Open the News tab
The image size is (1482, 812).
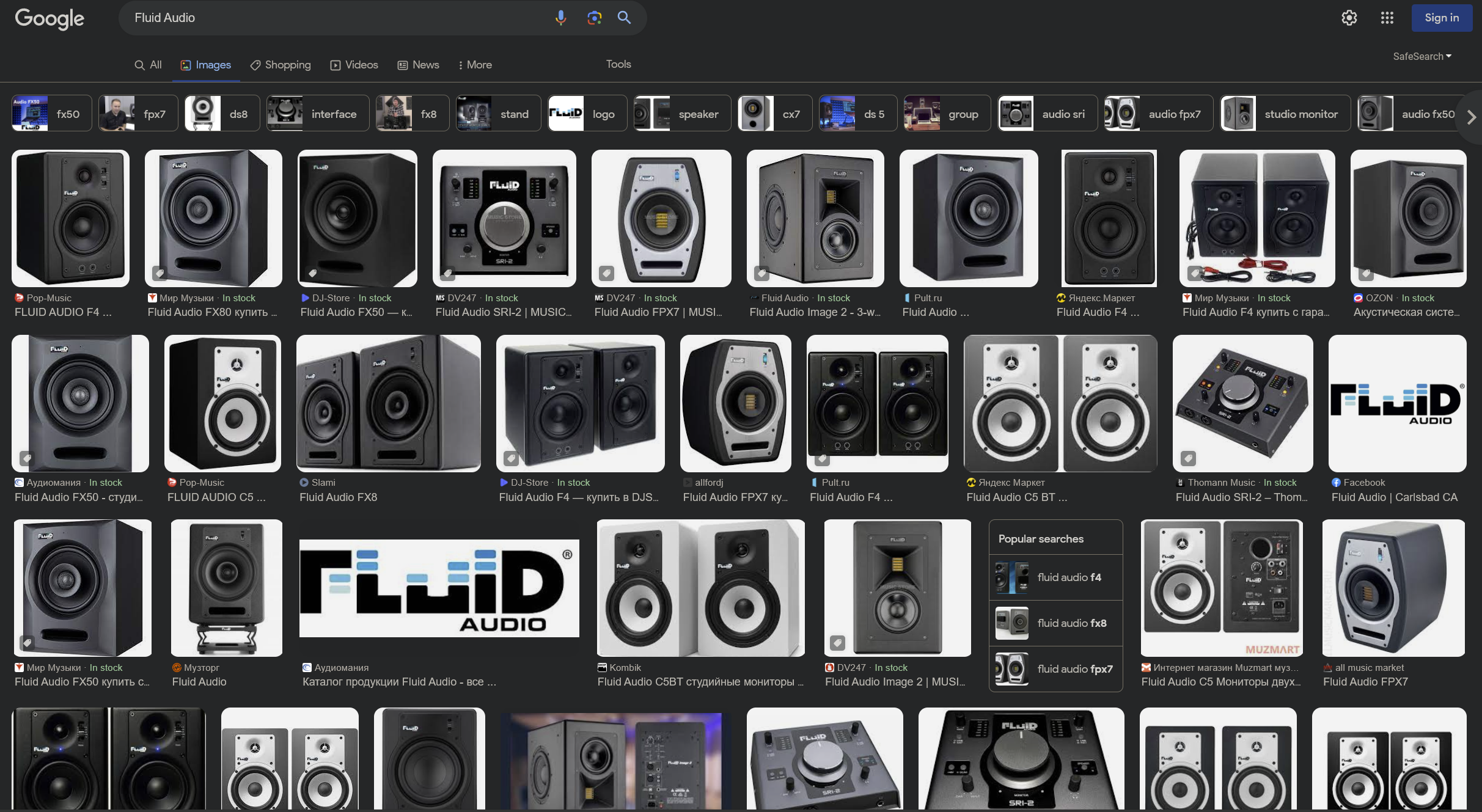point(419,65)
